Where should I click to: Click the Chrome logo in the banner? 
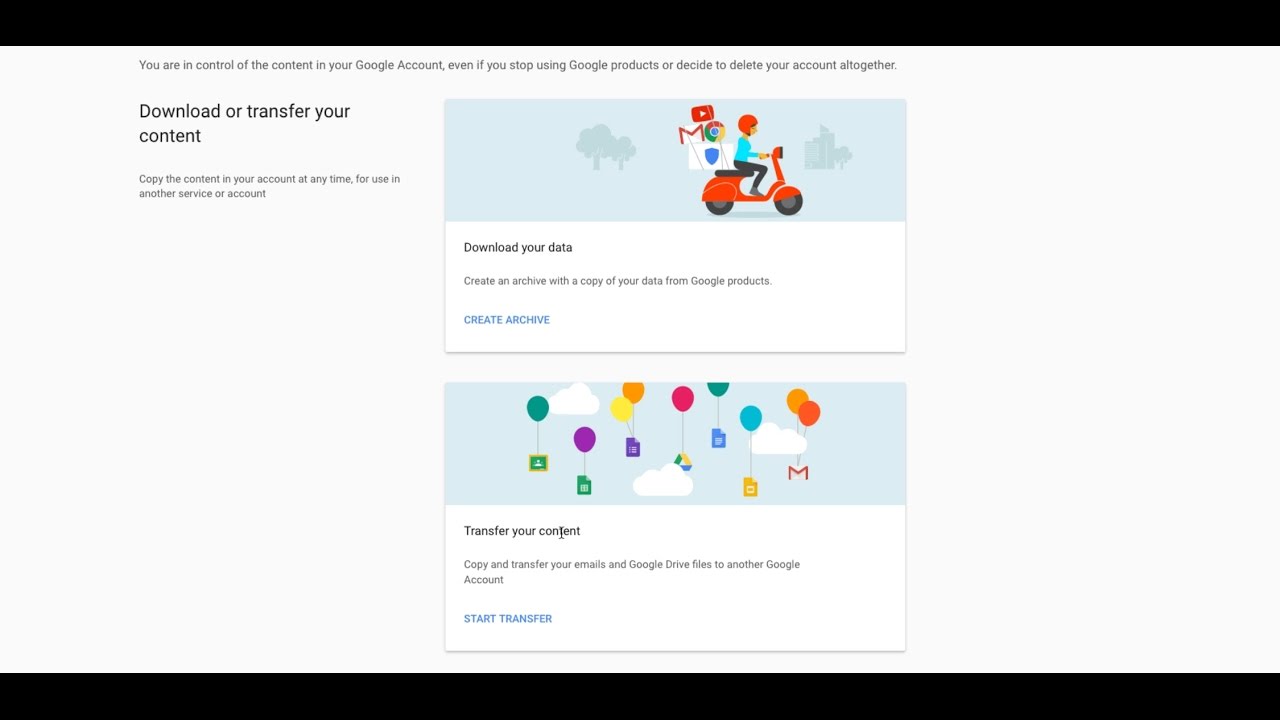(713, 132)
